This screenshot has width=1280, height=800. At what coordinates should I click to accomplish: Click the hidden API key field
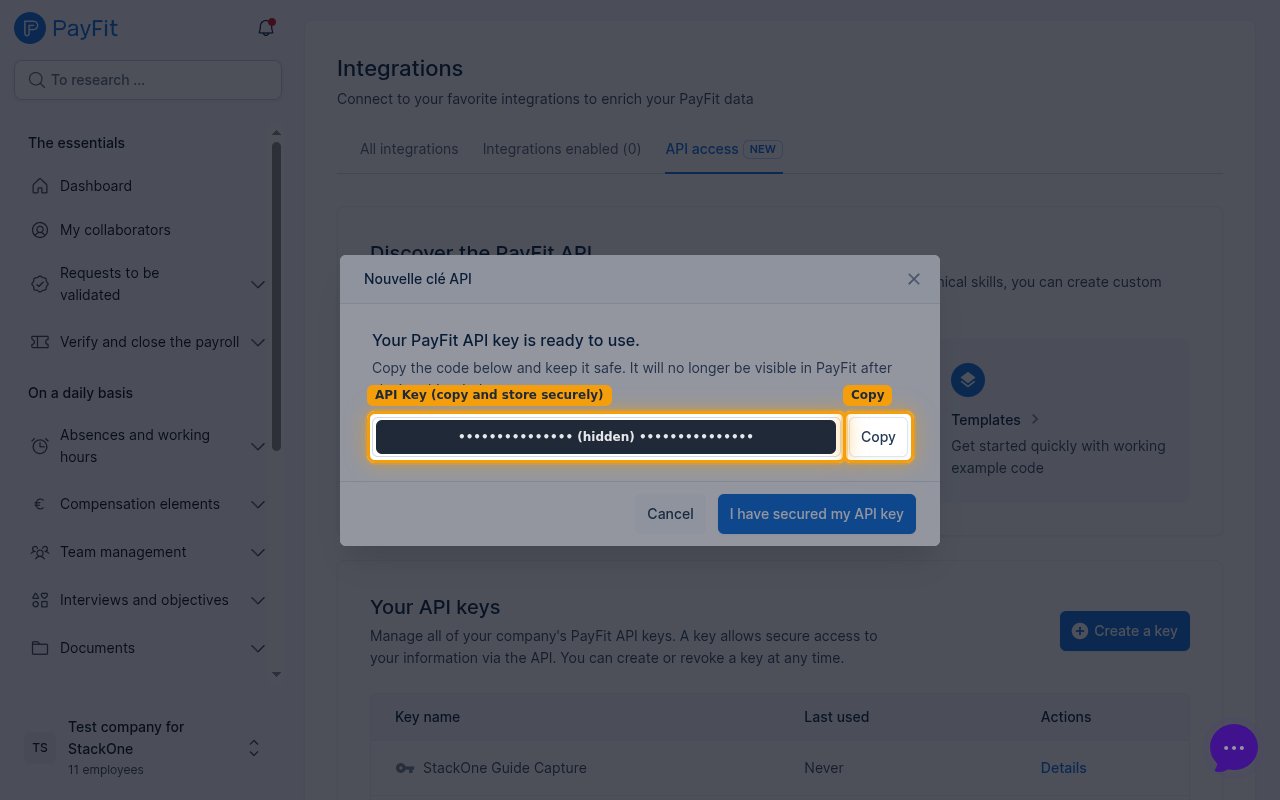coord(606,437)
